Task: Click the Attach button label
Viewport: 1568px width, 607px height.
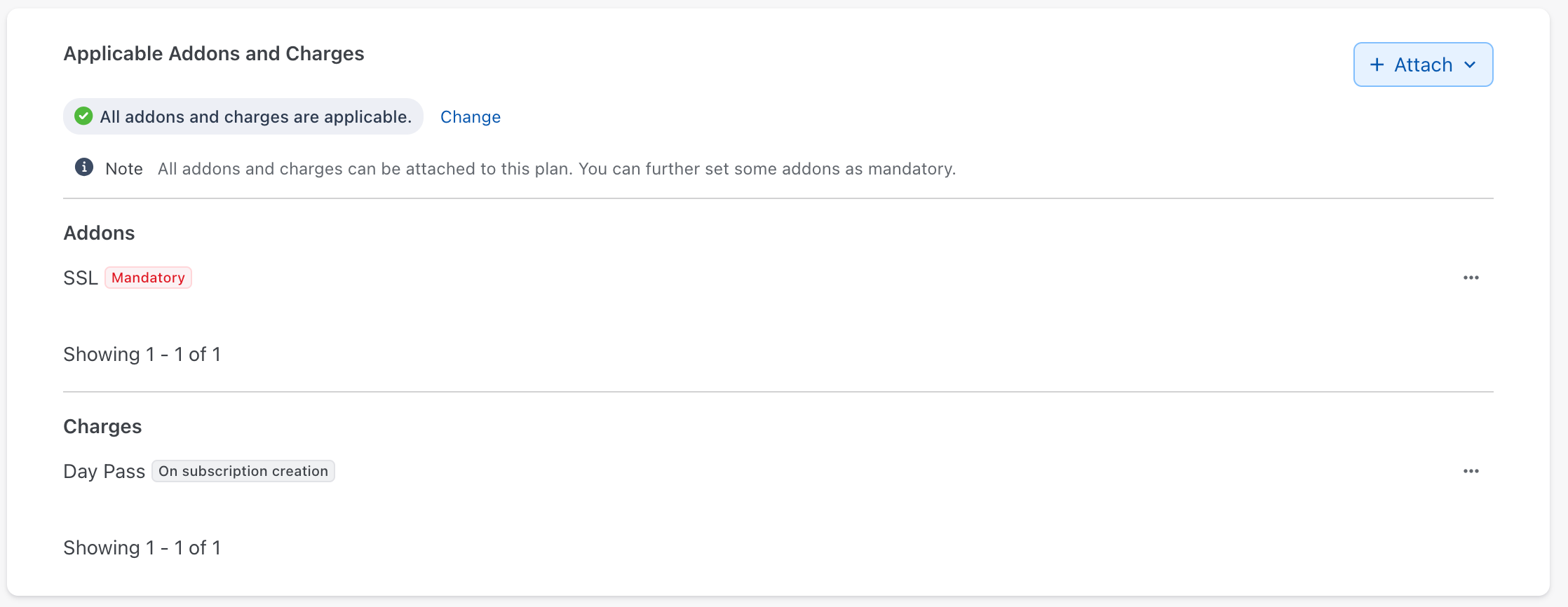Action: (x=1423, y=64)
